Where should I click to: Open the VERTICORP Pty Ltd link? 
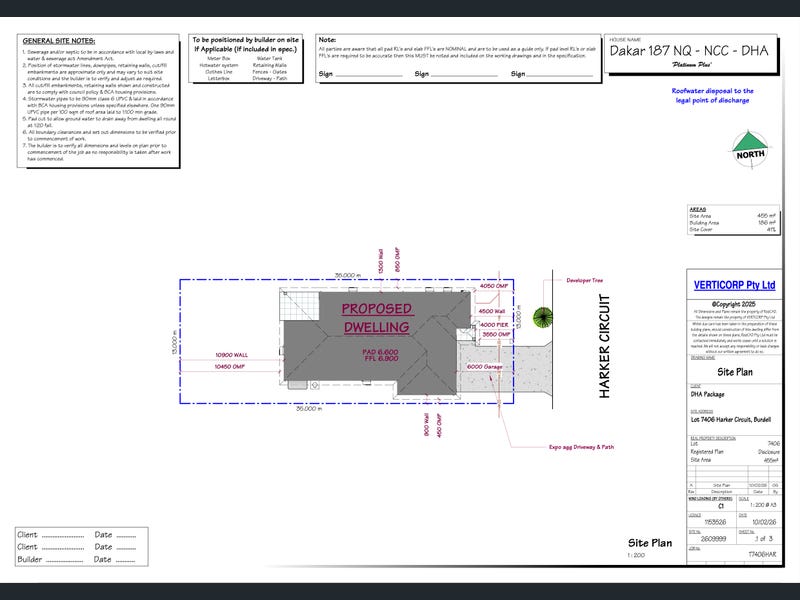[734, 285]
